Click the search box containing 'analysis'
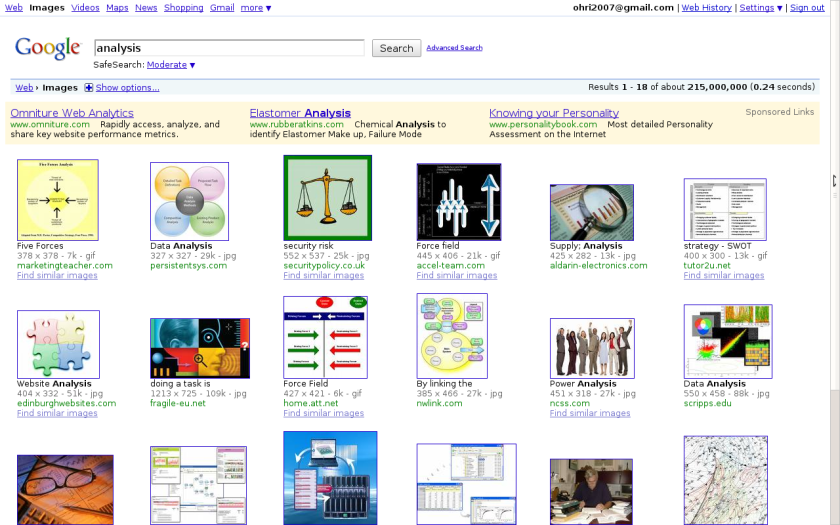The image size is (840, 525). 229,48
